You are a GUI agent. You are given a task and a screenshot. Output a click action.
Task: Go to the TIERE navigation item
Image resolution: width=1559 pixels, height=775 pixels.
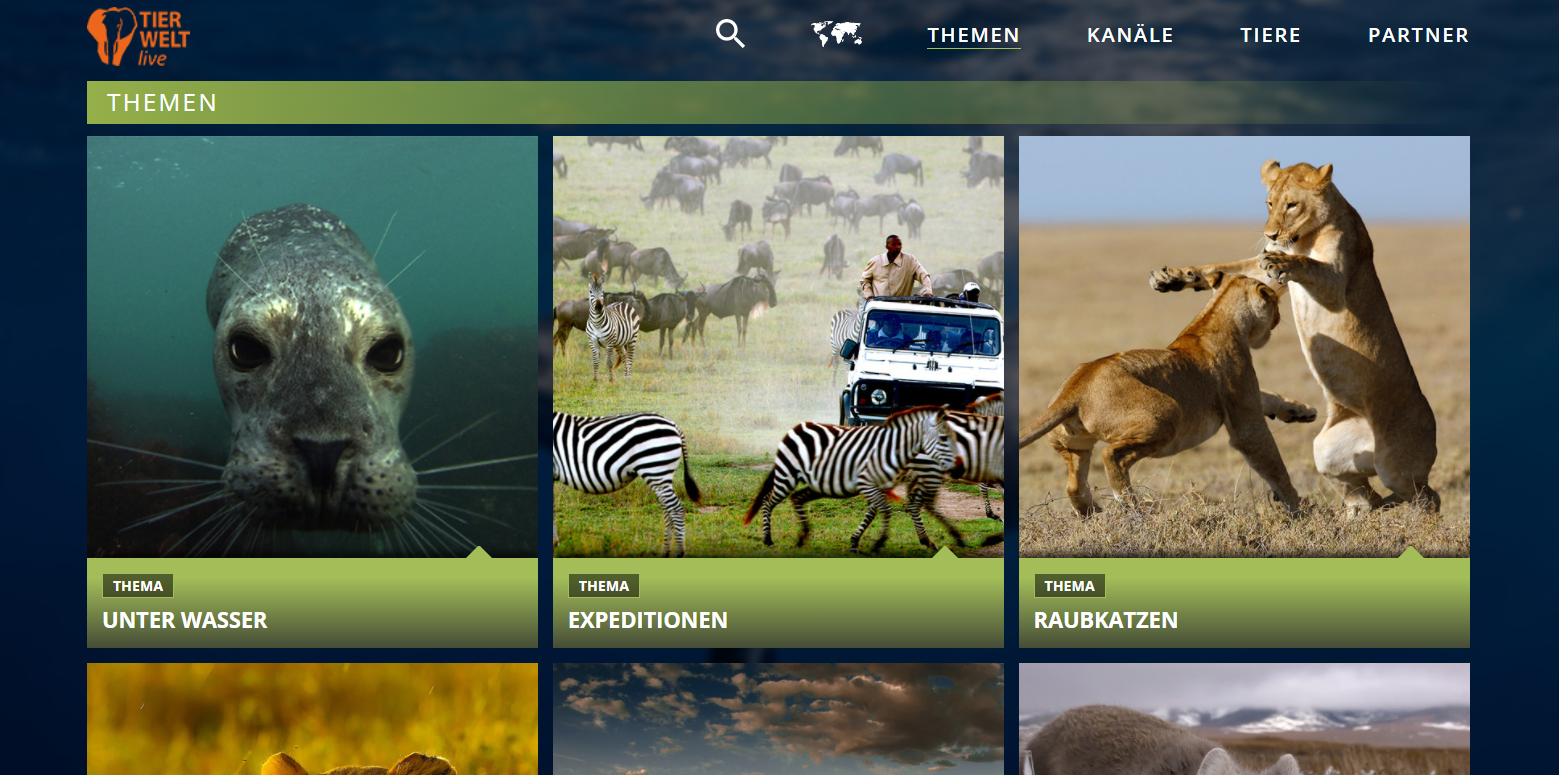point(1270,35)
